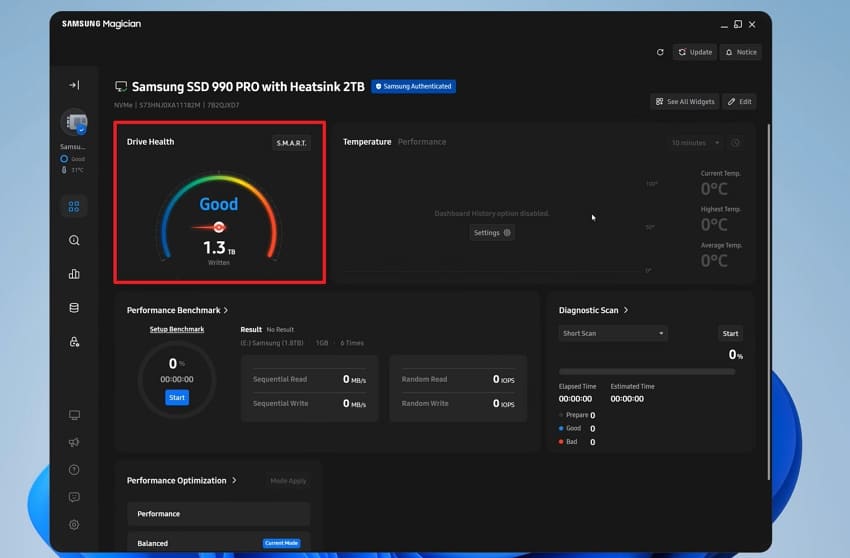This screenshot has height=558, width=850.
Task: Click the drive health gauge
Action: point(219,217)
